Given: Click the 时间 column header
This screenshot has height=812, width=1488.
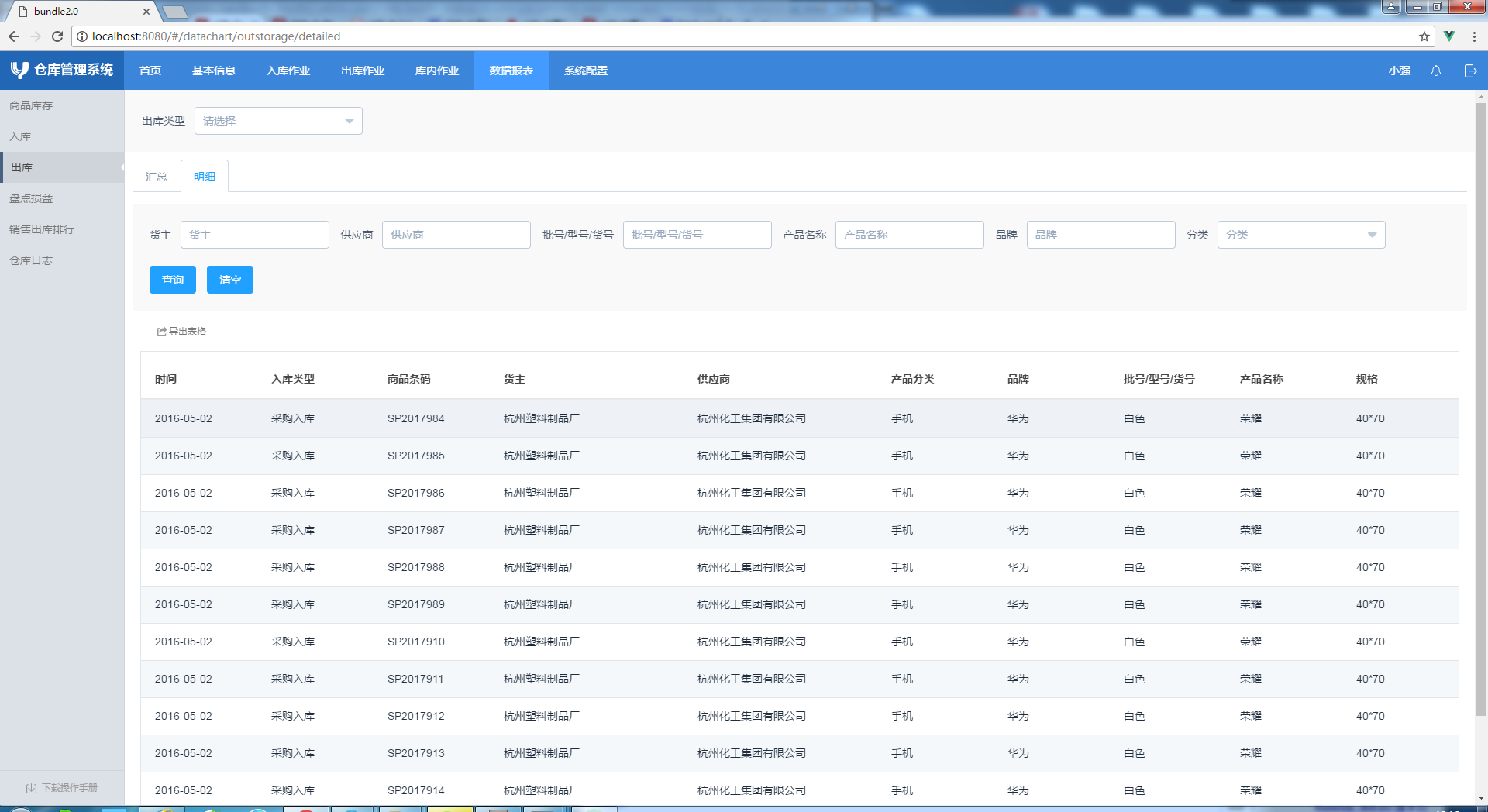Looking at the screenshot, I should pyautogui.click(x=166, y=379).
